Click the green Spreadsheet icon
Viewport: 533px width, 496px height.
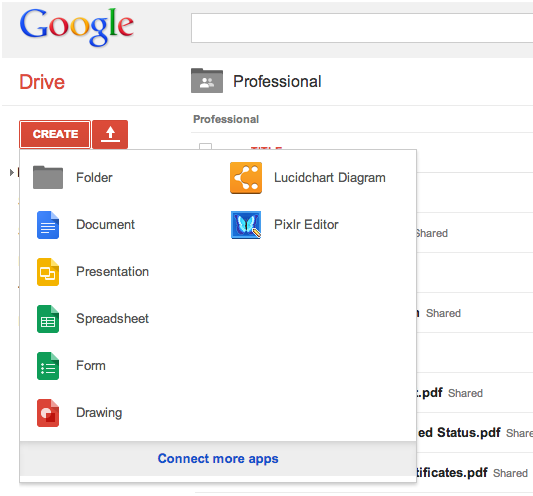coord(48,319)
